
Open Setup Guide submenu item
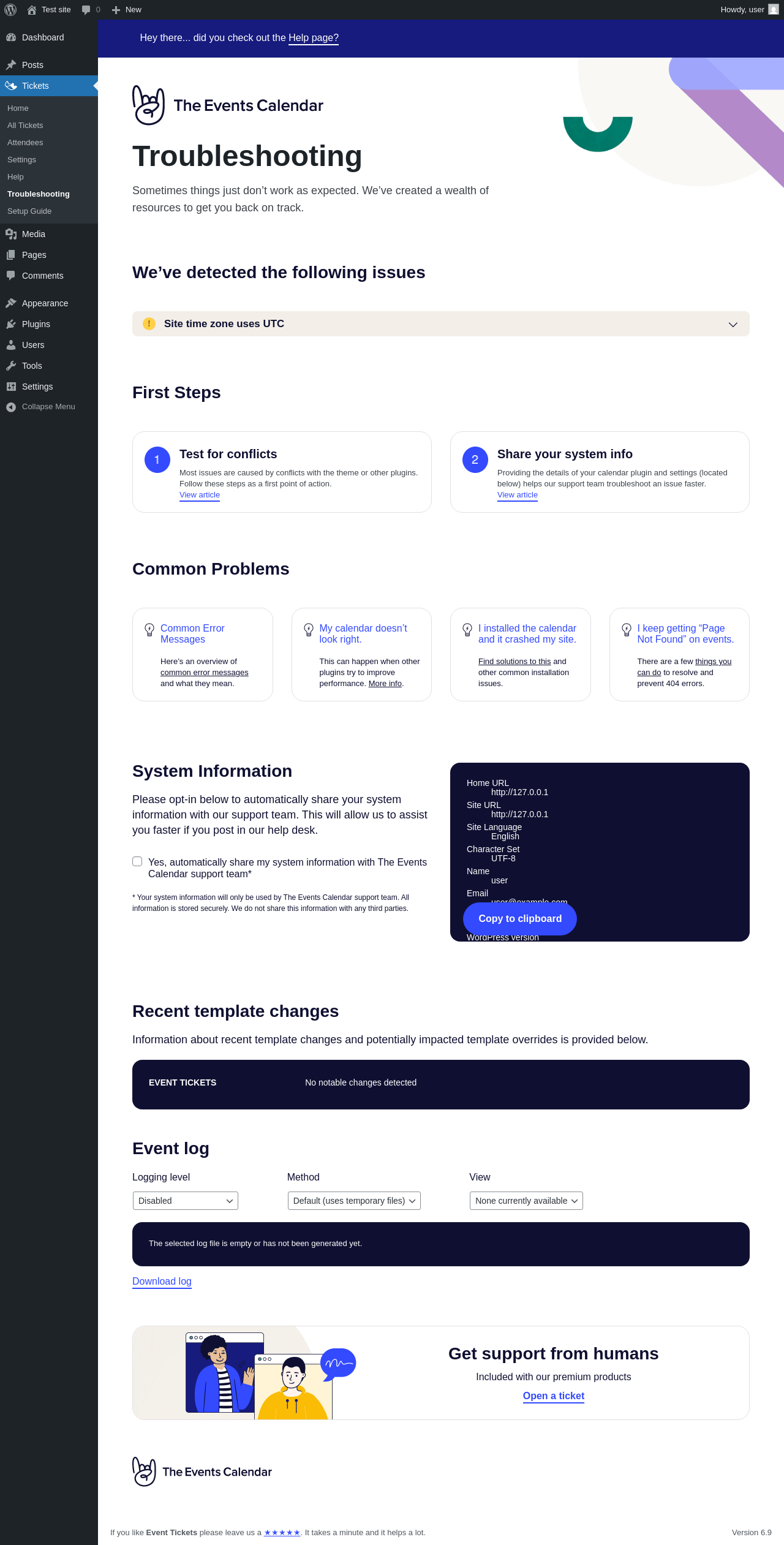29,211
